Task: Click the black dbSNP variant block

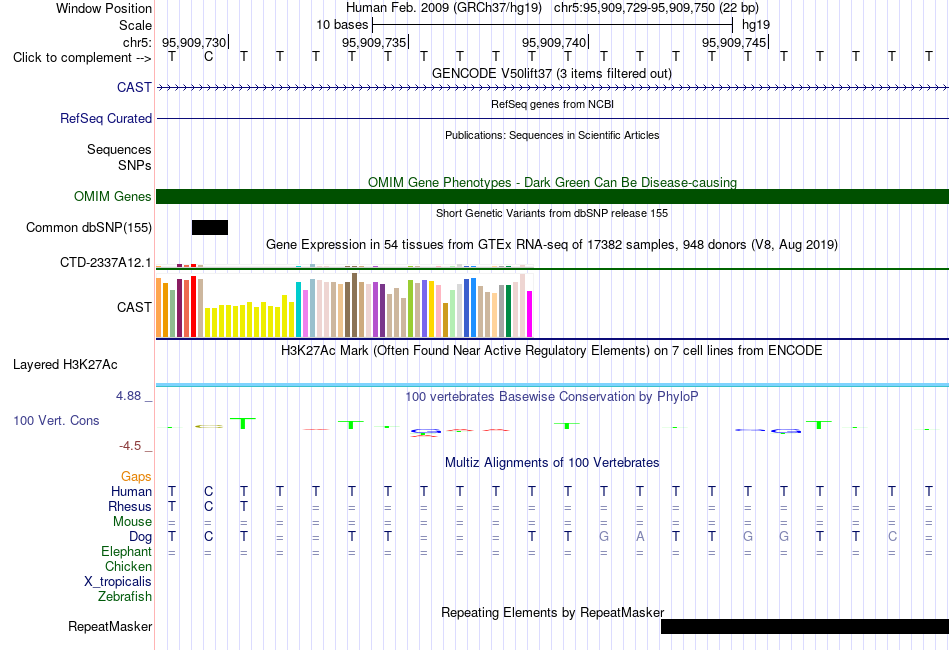Action: tap(210, 227)
